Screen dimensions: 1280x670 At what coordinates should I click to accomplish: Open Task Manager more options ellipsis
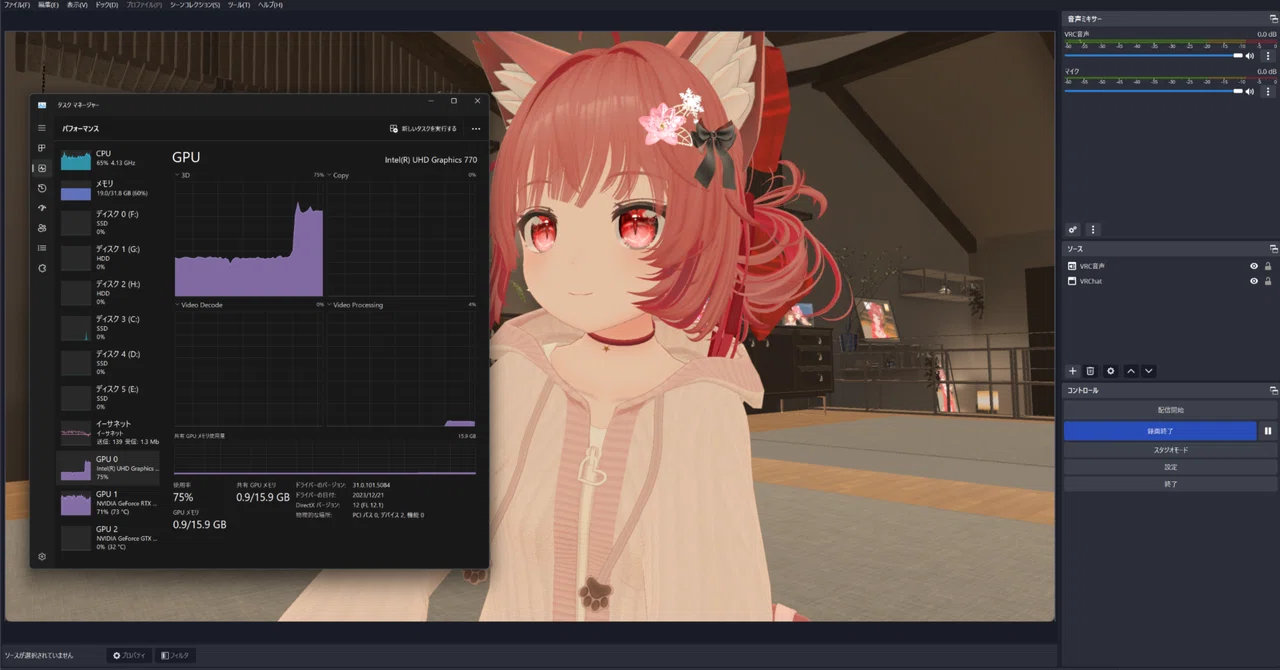point(476,128)
